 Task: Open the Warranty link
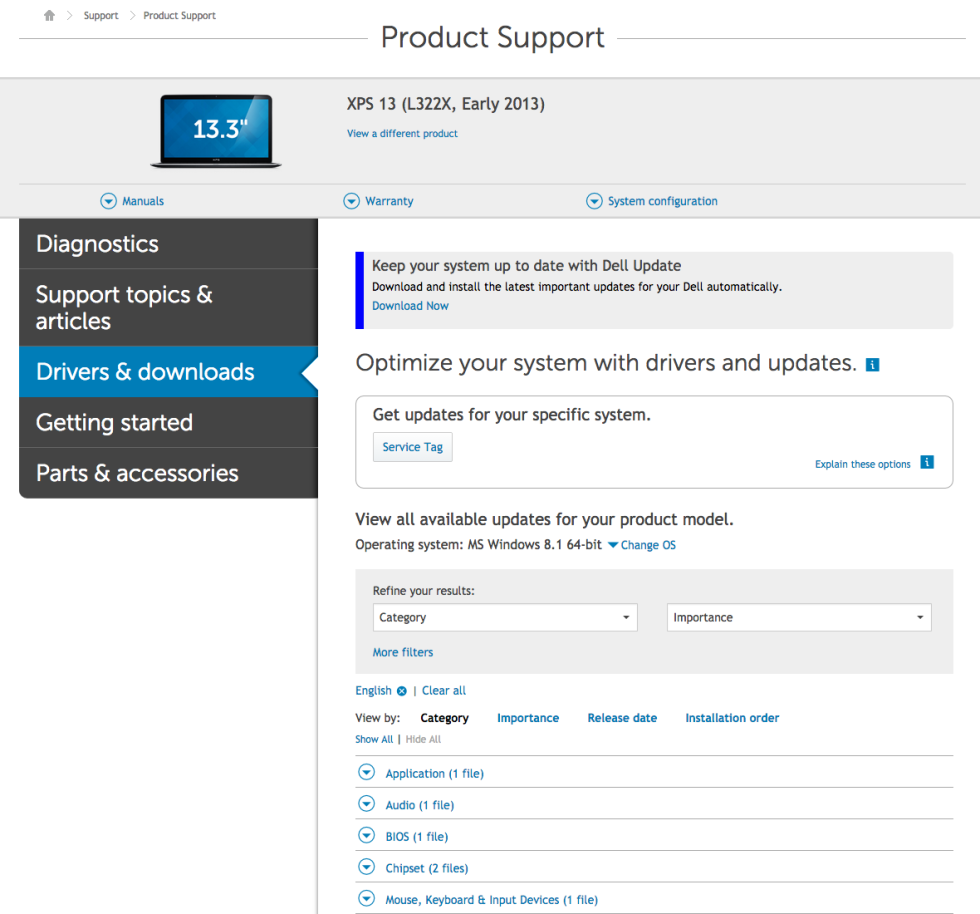coord(389,201)
